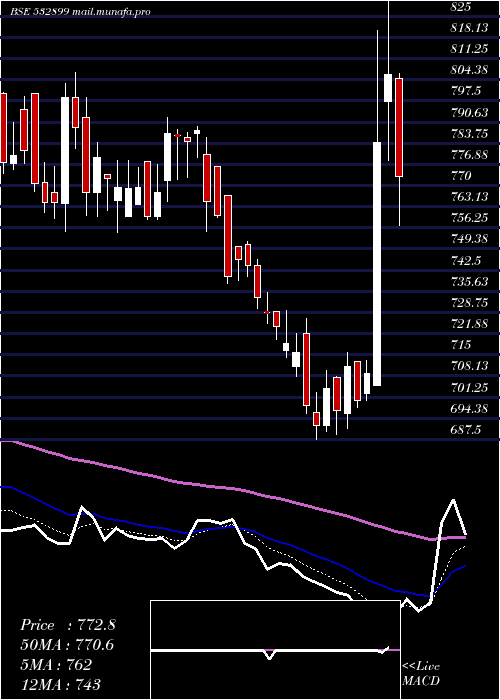Select the 763.13 price axis label
This screenshot has width=500, height=700.
(x=469, y=197)
